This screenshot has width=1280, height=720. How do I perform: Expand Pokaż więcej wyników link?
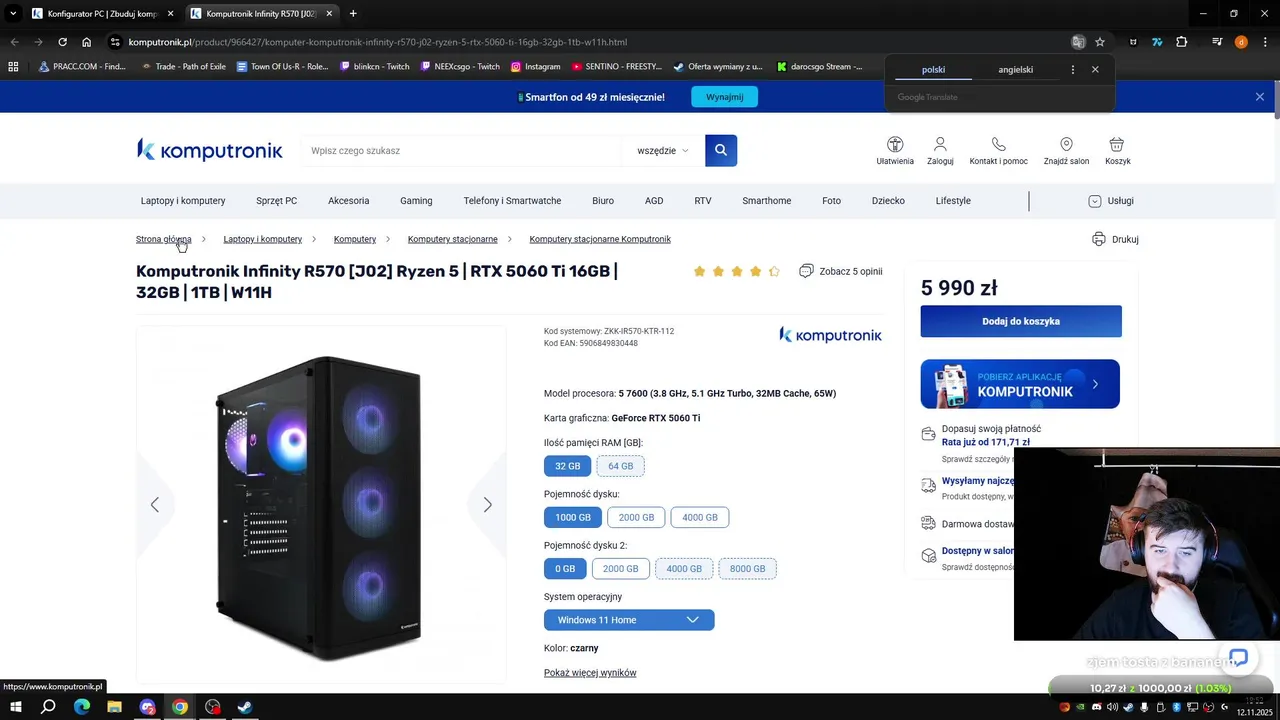click(x=590, y=673)
